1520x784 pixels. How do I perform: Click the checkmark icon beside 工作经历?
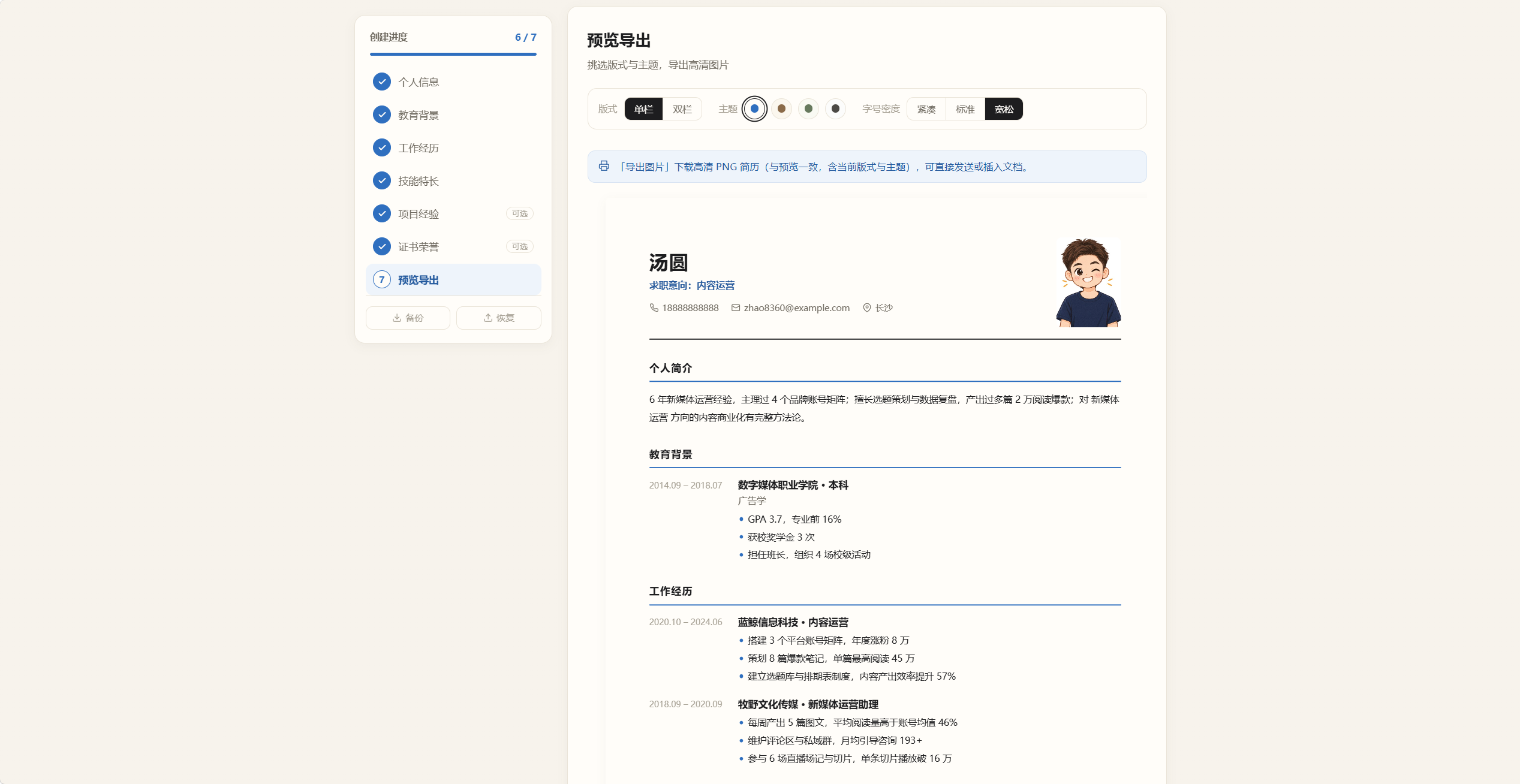(x=381, y=147)
